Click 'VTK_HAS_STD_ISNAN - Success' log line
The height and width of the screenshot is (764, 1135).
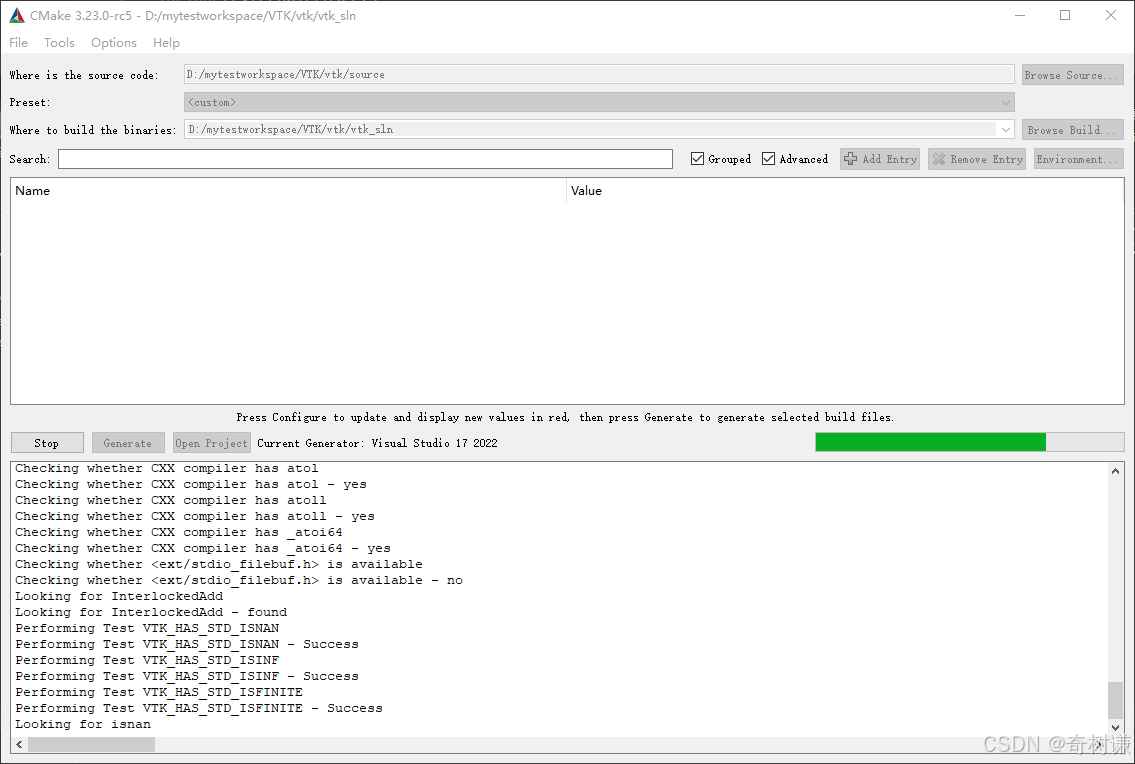tap(187, 644)
